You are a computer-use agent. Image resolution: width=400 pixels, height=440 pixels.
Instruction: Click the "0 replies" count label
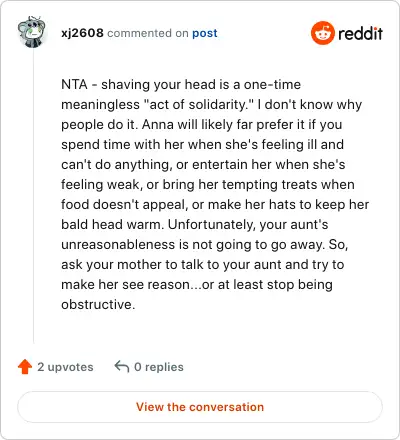pyautogui.click(x=159, y=367)
